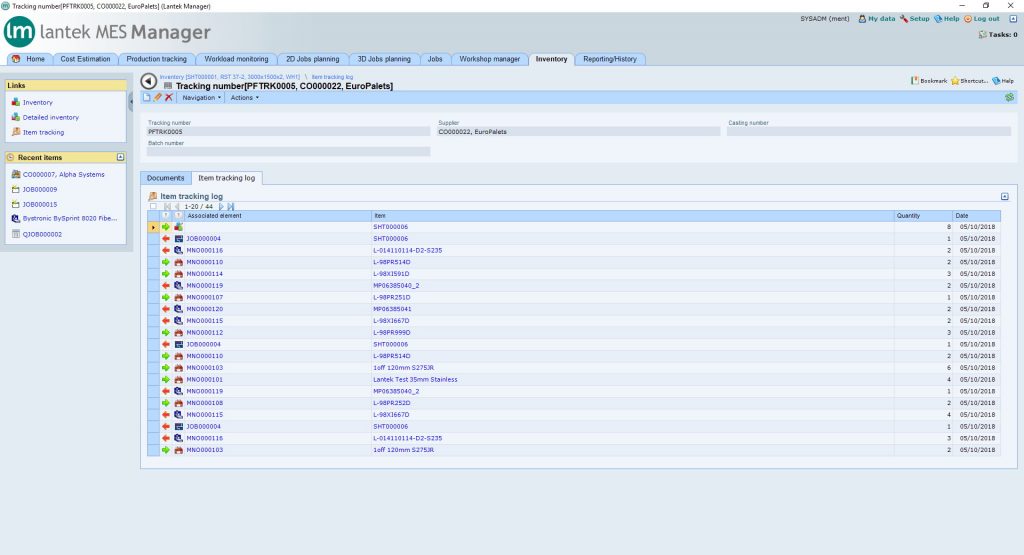Open the Item tracking link in Links
1024x555 pixels.
tap(44, 133)
